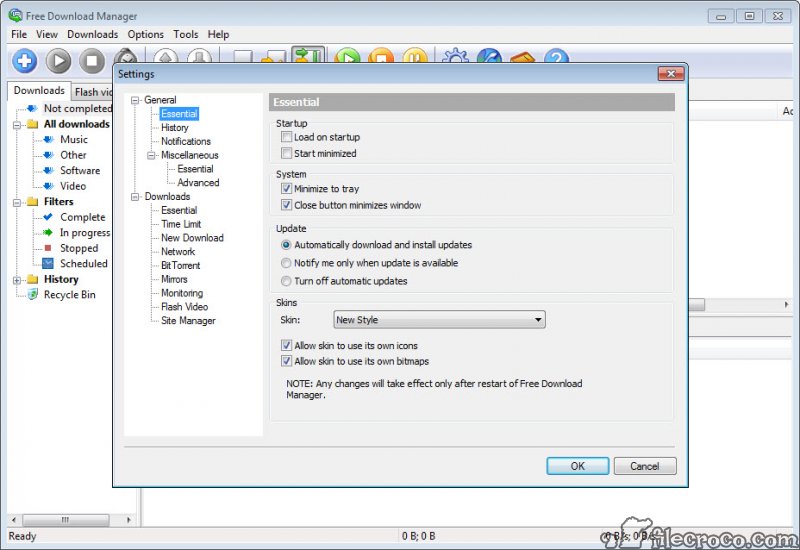The width and height of the screenshot is (800, 550).
Task: Click the gray Stop download square icon
Action: click(92, 61)
